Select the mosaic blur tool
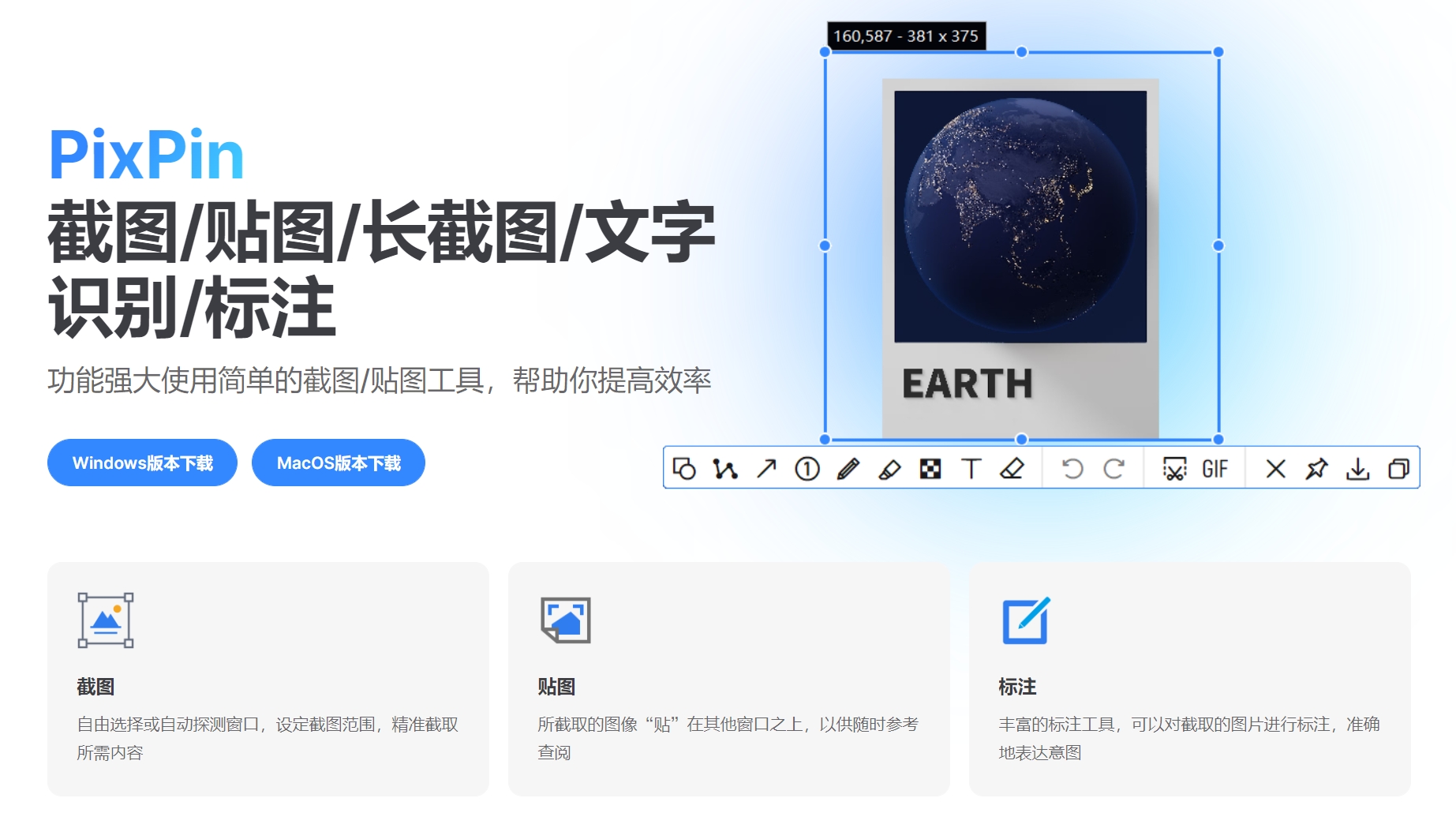The height and width of the screenshot is (813, 1456). click(x=930, y=469)
